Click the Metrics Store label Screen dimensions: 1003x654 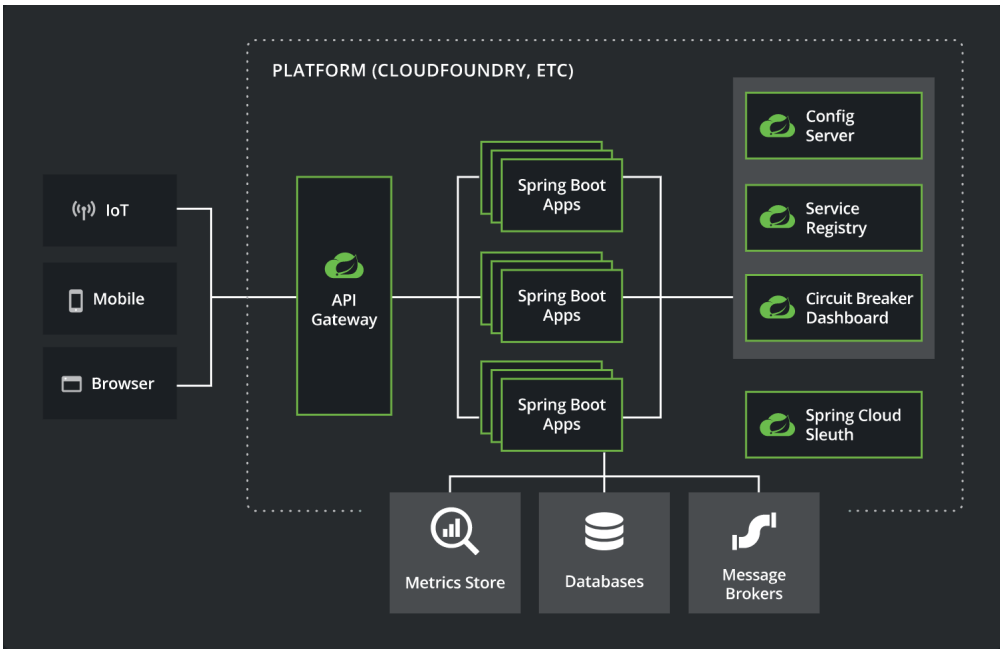(455, 582)
